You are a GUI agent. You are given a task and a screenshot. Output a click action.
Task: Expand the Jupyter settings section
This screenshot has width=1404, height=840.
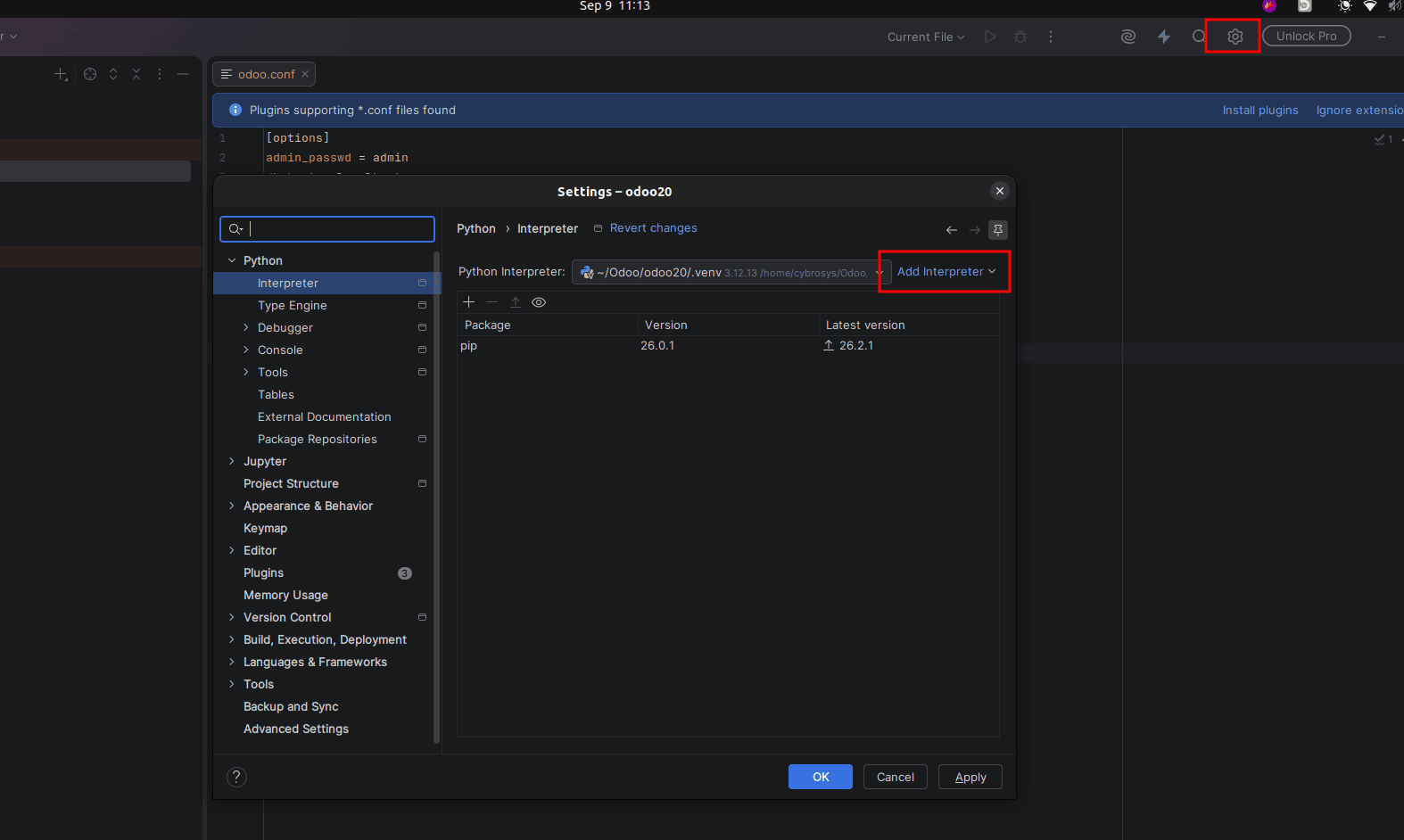[x=232, y=461]
